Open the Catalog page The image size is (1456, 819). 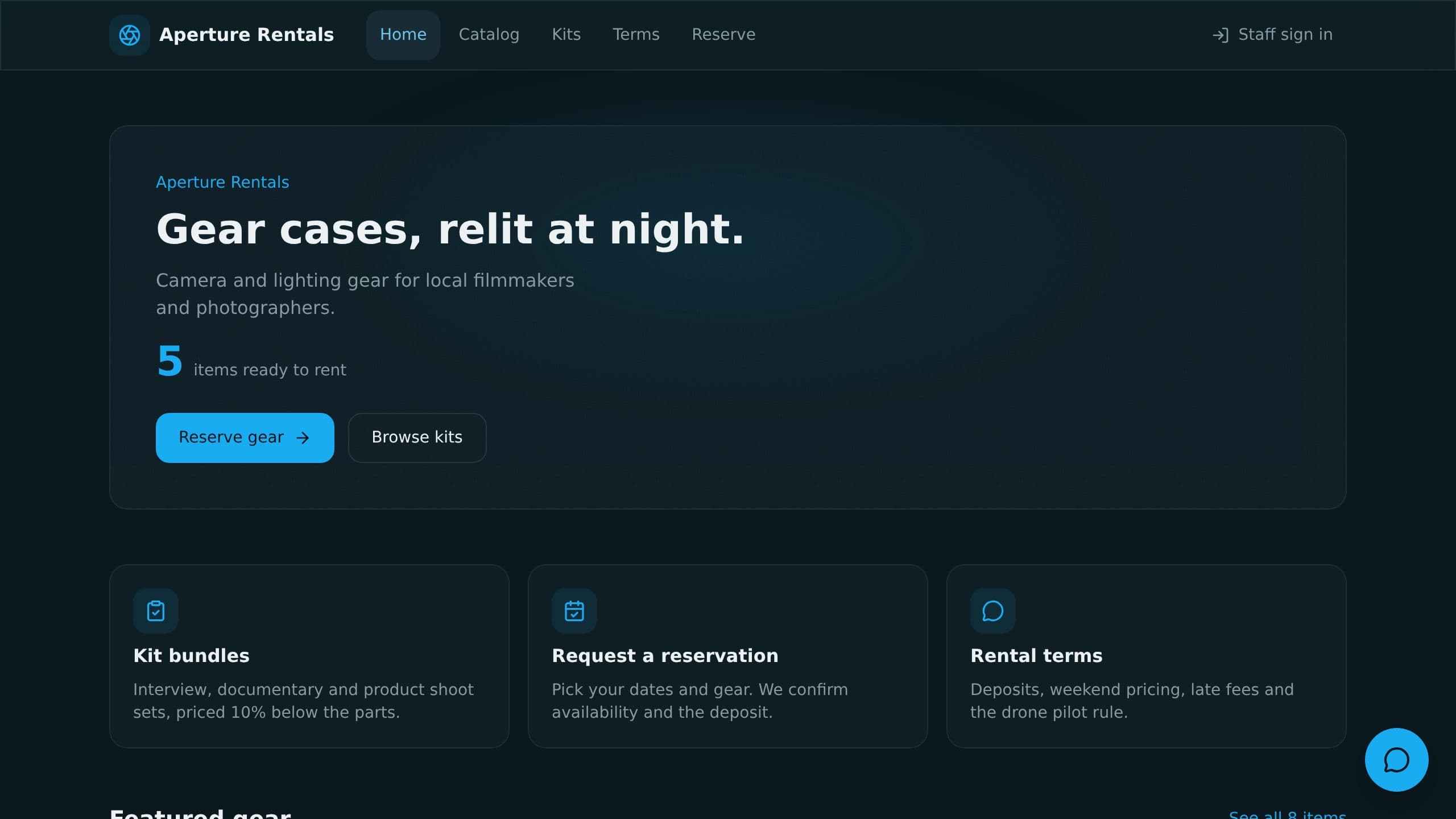(x=489, y=35)
